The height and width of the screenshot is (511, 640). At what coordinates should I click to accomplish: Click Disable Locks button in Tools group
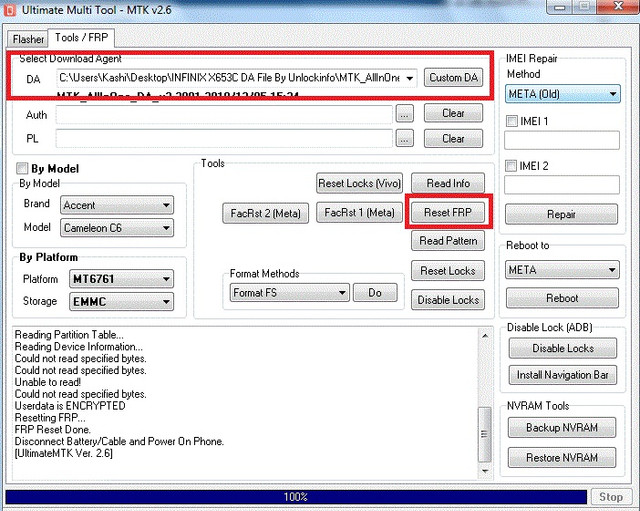pyautogui.click(x=448, y=300)
